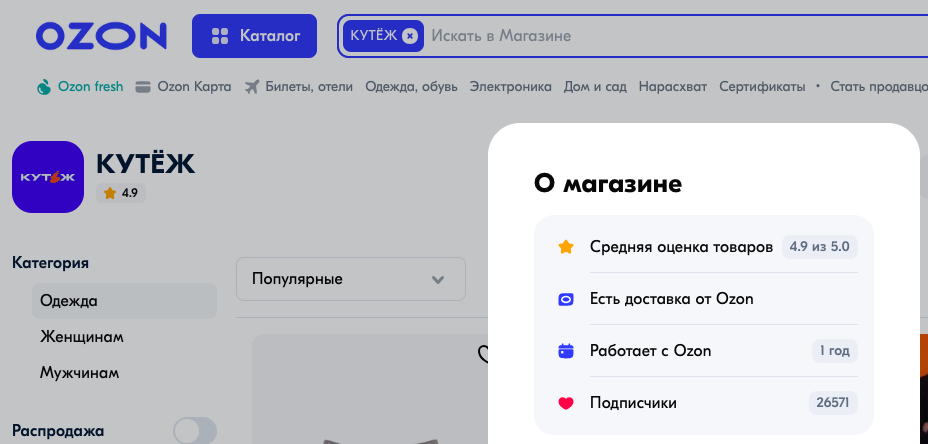Open the Каталог menu button
This screenshot has height=444, width=928.
254,36
